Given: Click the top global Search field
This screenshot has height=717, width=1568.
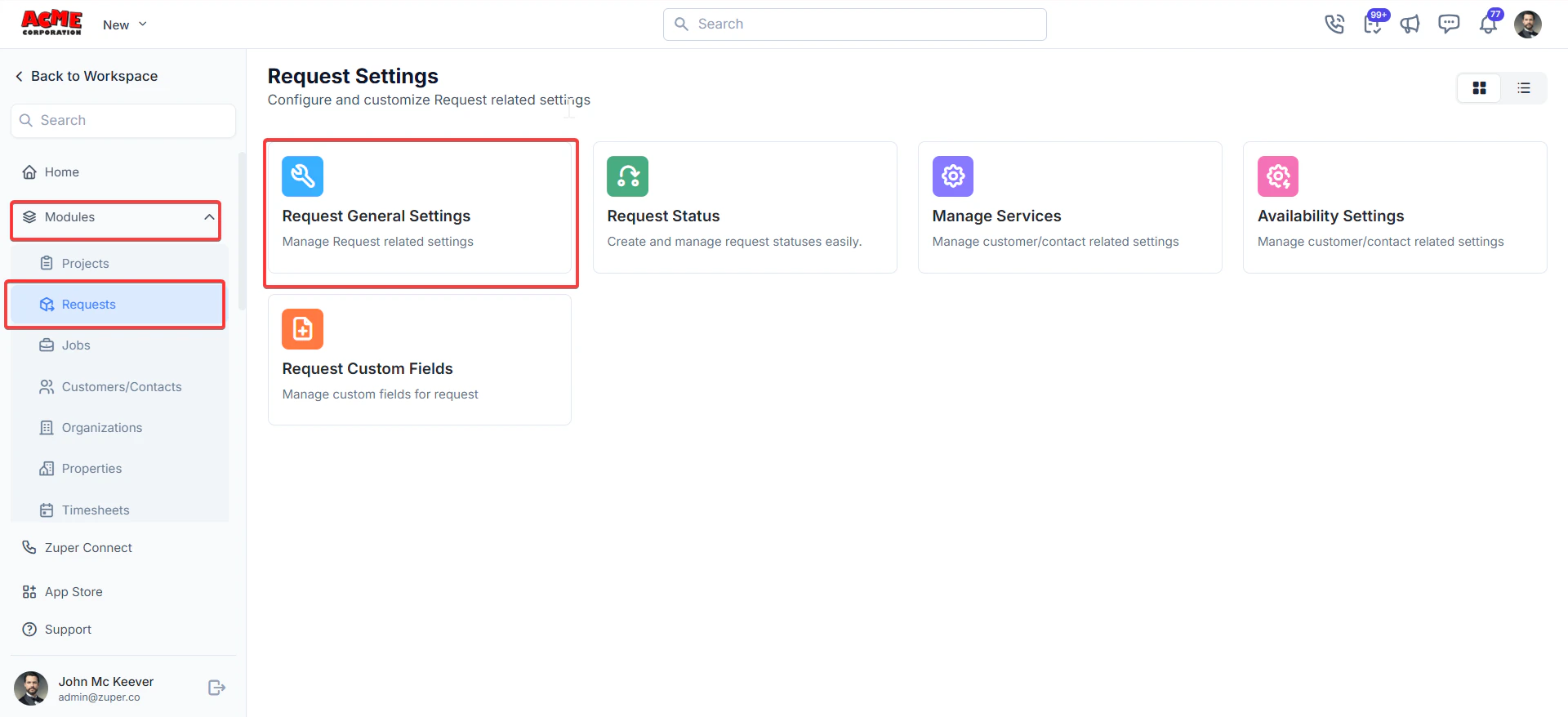Looking at the screenshot, I should tap(854, 24).
